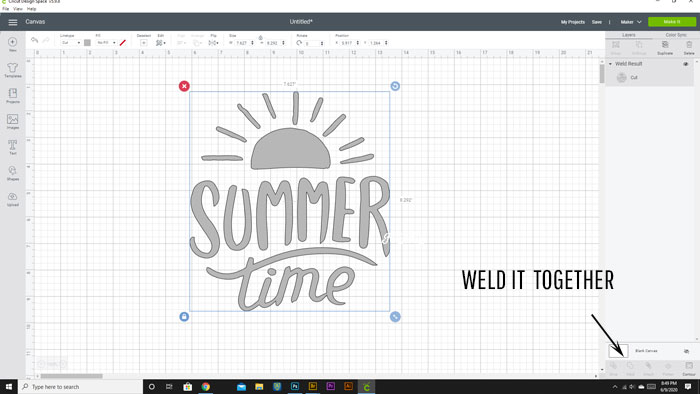
Task: Click the Rotate icon in toolbar
Action: (299, 43)
